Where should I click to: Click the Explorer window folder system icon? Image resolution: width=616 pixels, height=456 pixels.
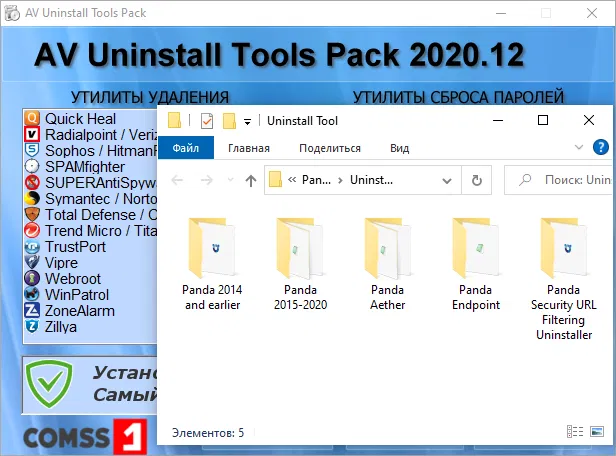[174, 121]
